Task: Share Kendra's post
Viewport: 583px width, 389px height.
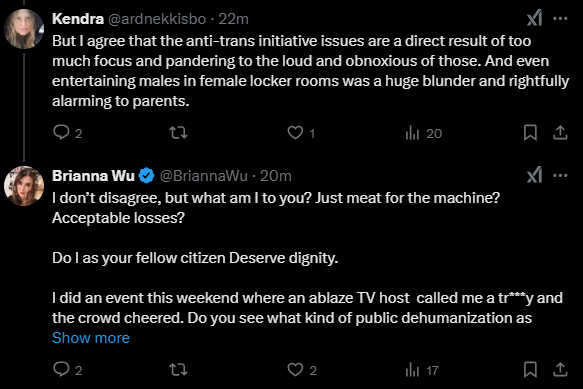Action: [x=560, y=132]
